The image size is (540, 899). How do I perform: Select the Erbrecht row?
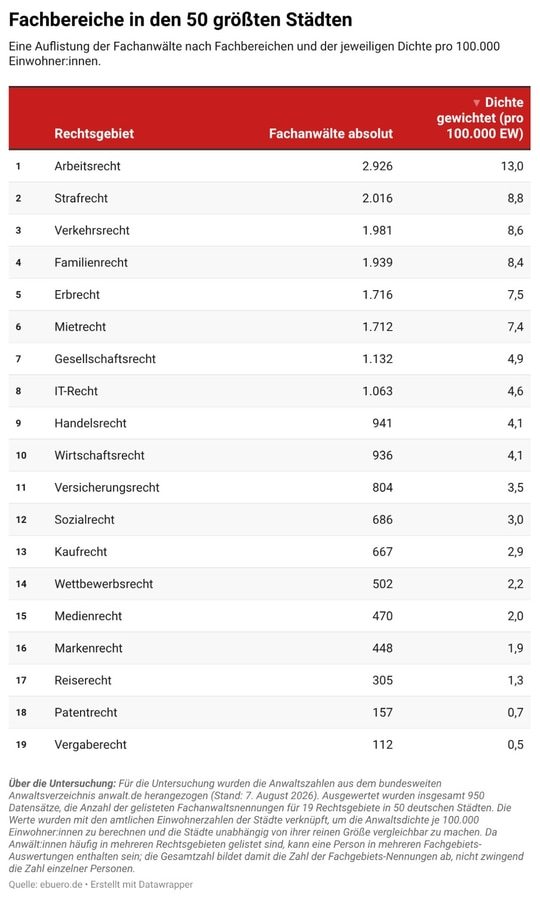click(x=269, y=295)
